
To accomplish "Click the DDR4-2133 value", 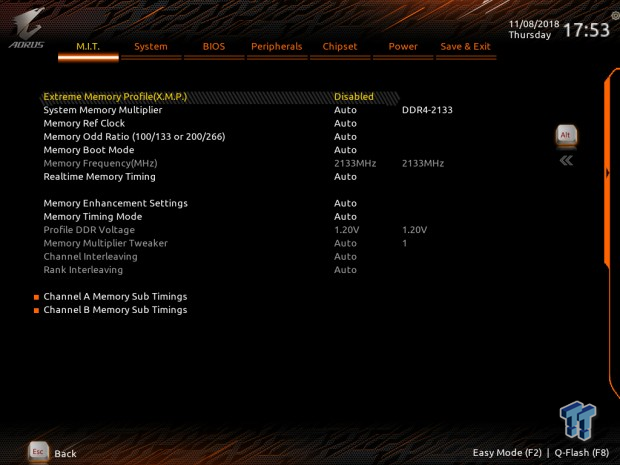I will coord(427,110).
